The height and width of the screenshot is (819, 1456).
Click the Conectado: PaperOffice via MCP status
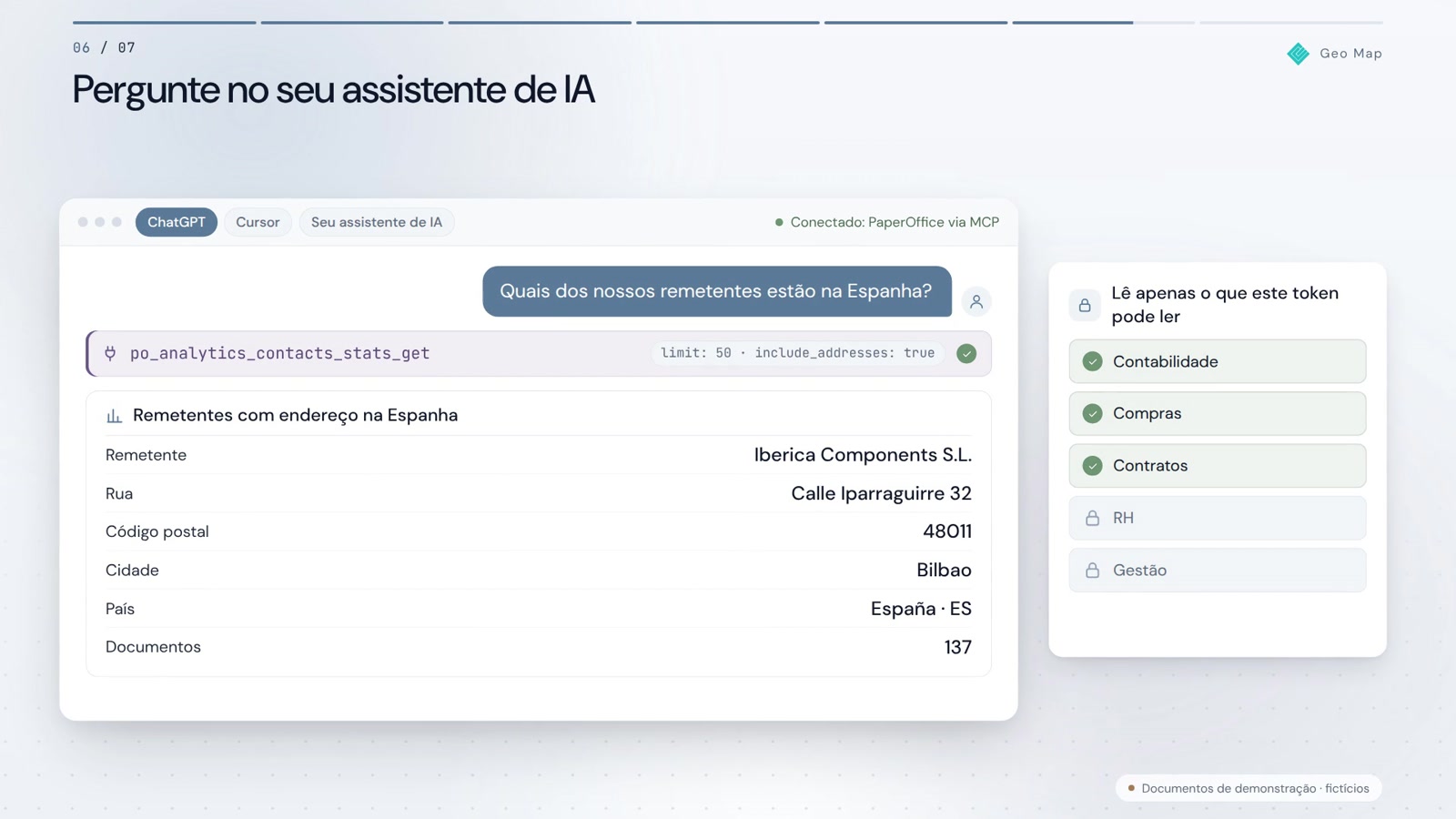(887, 222)
